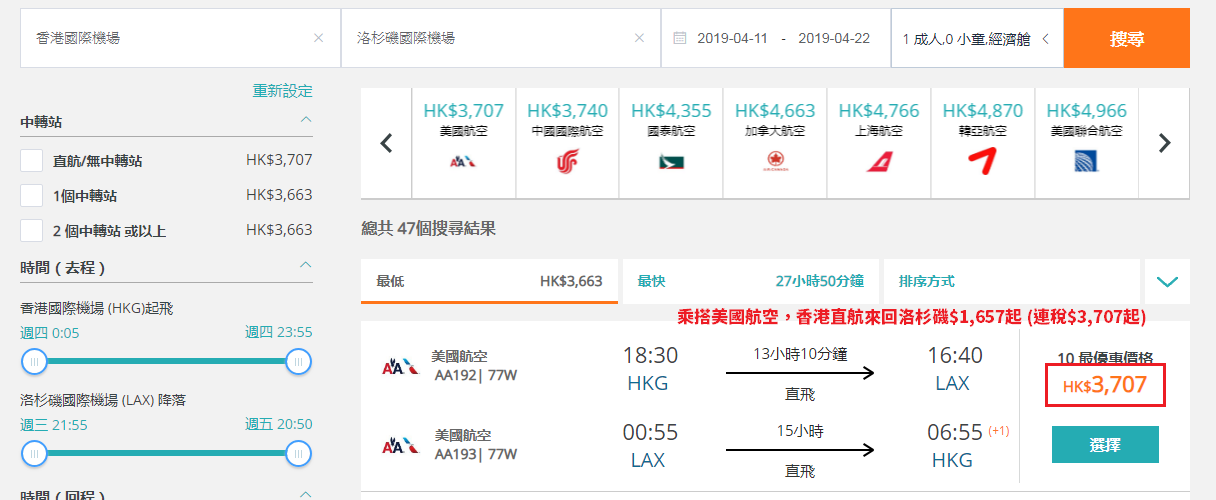This screenshot has width=1216, height=500.
Task: Open the 排序方式 sort tab
Action: coord(1012,281)
